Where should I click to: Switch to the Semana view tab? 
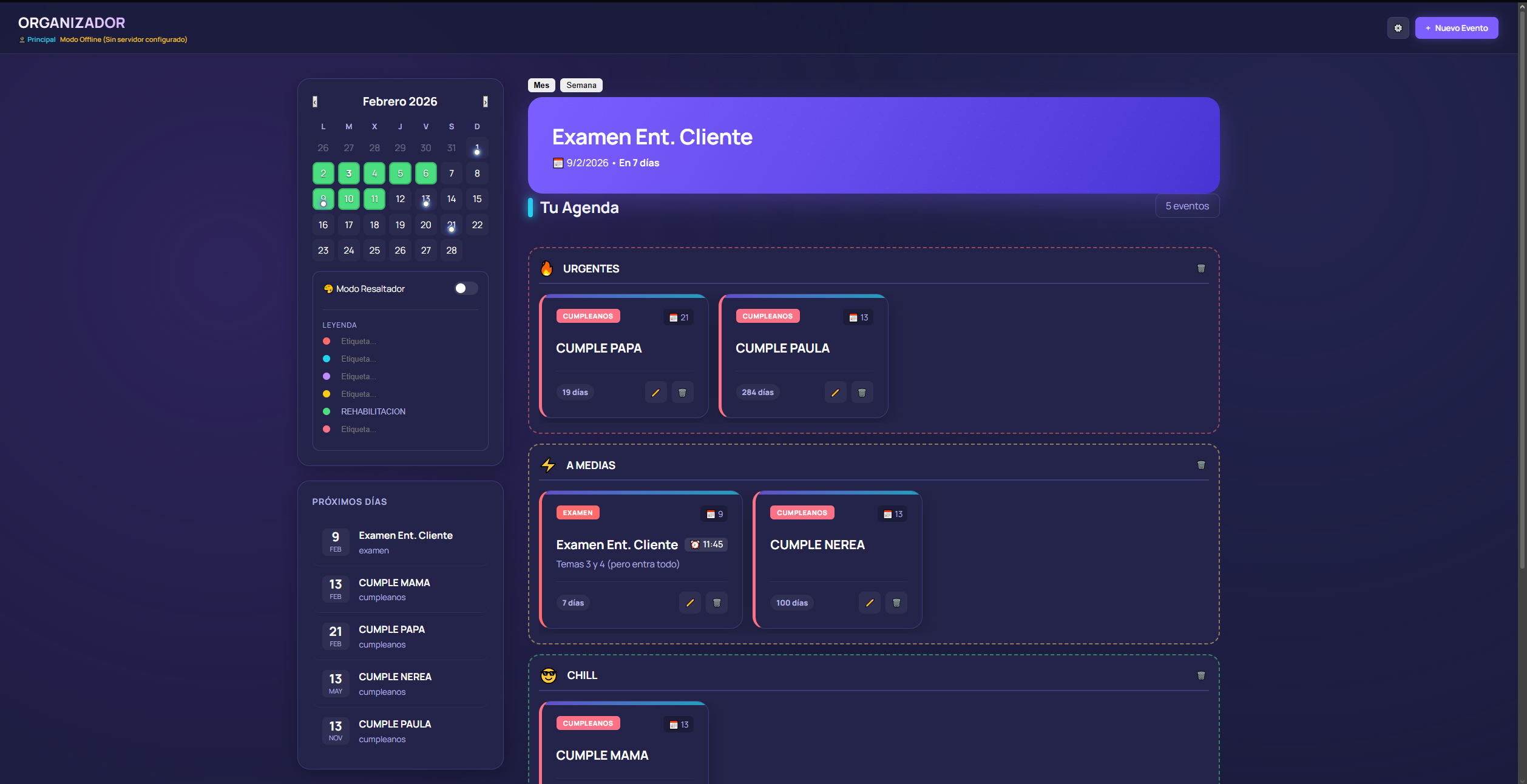(581, 86)
